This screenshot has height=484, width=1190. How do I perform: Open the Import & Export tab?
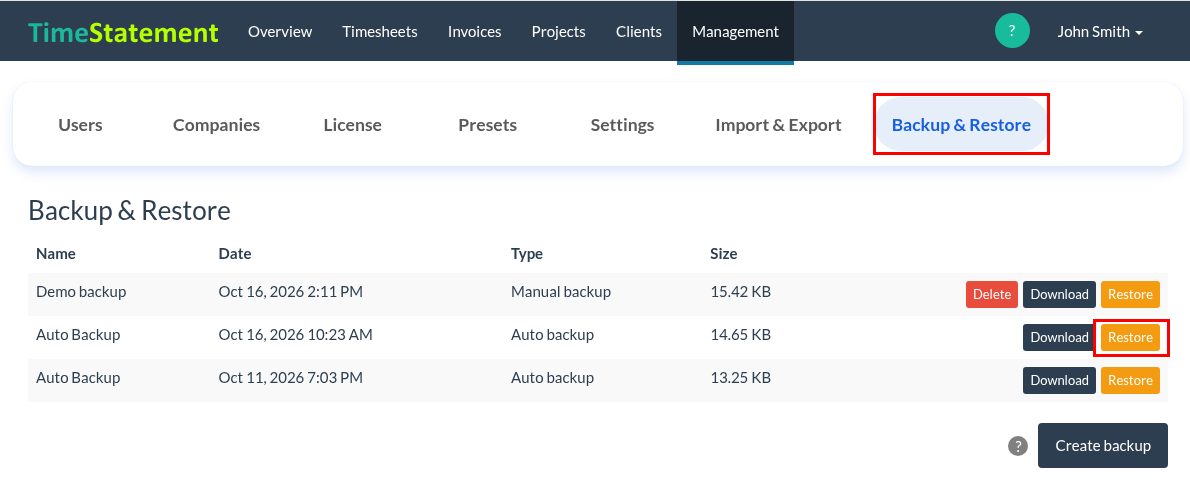778,125
